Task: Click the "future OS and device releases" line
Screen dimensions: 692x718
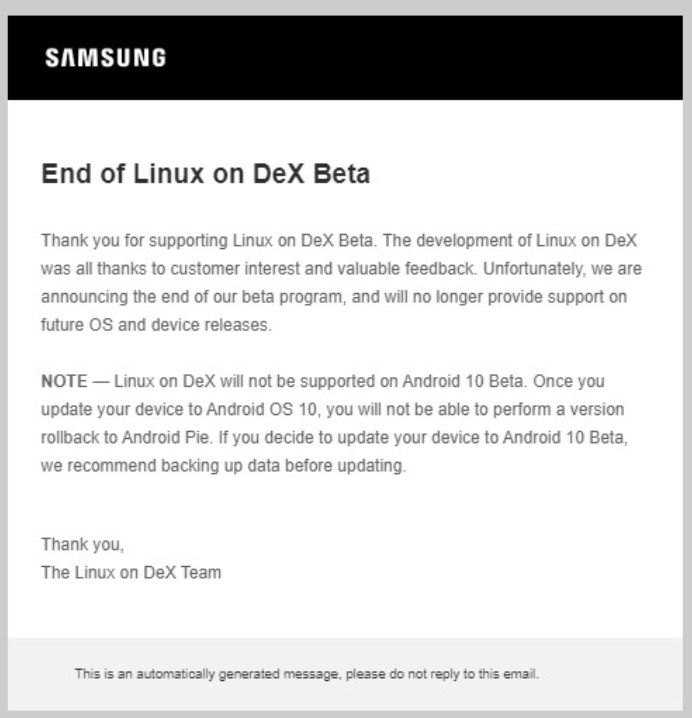Action: [155, 325]
